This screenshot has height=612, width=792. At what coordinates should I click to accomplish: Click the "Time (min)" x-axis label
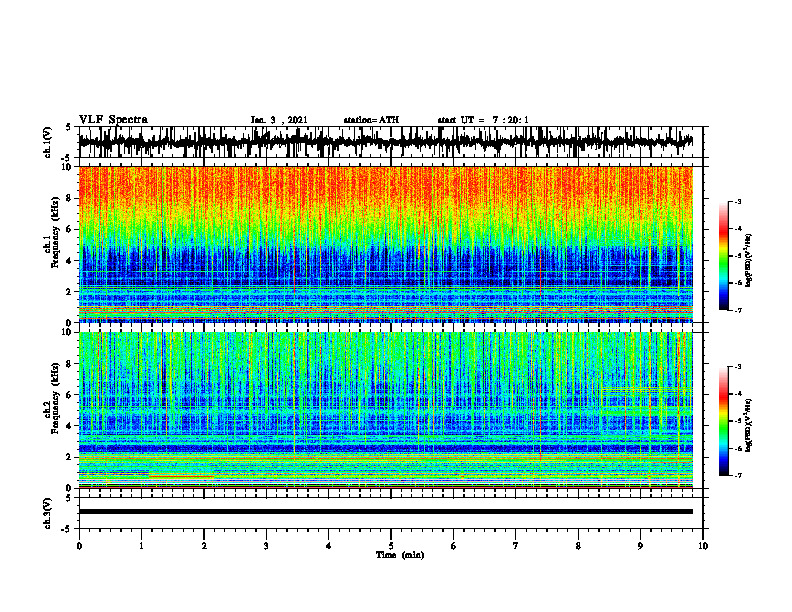pos(400,555)
